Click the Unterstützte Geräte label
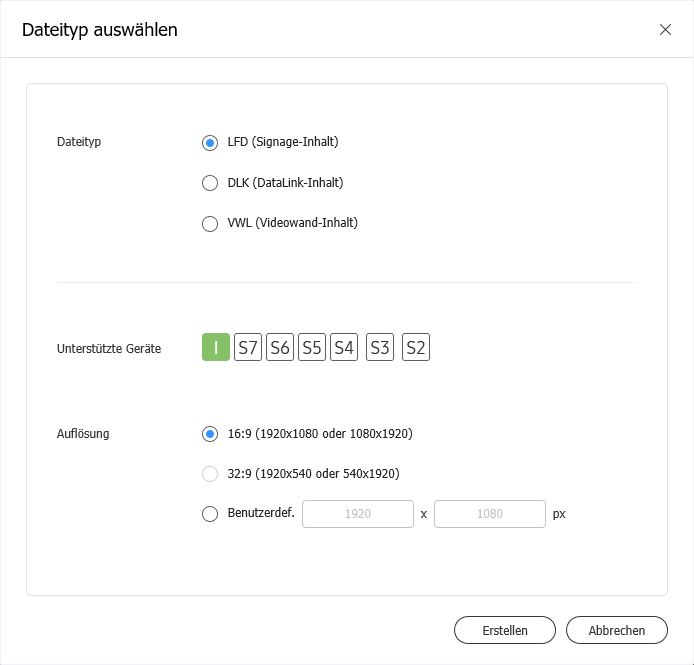 tap(109, 349)
